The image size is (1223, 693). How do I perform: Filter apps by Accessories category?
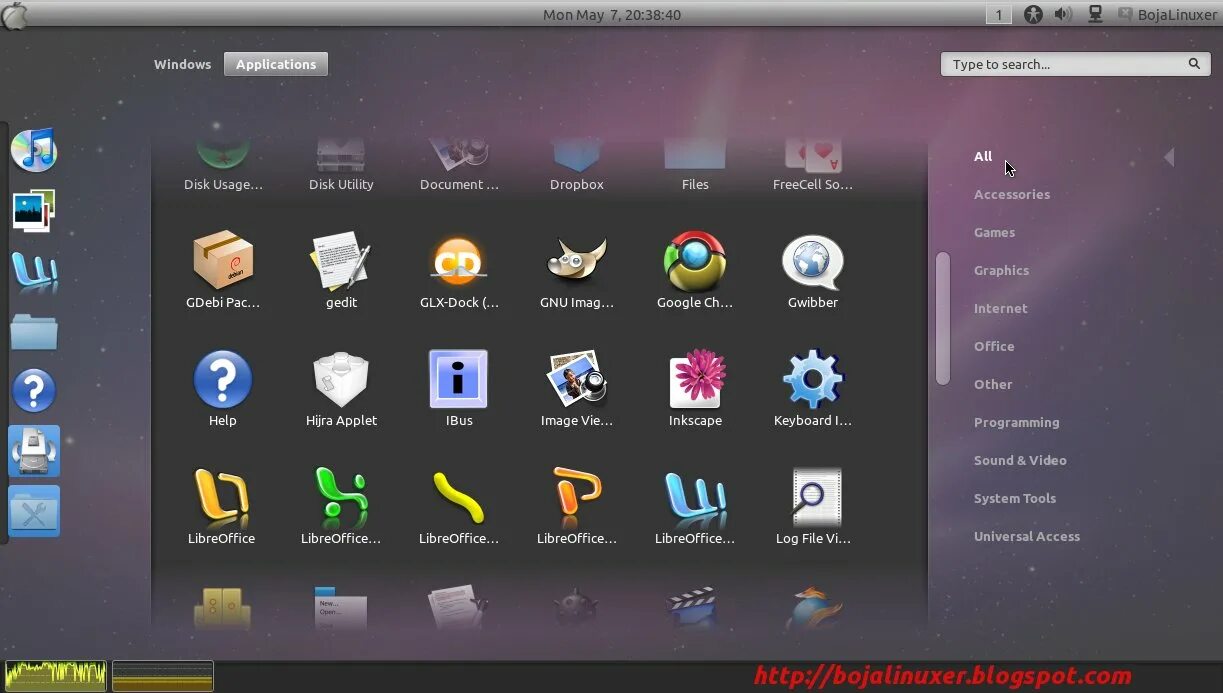click(1012, 194)
